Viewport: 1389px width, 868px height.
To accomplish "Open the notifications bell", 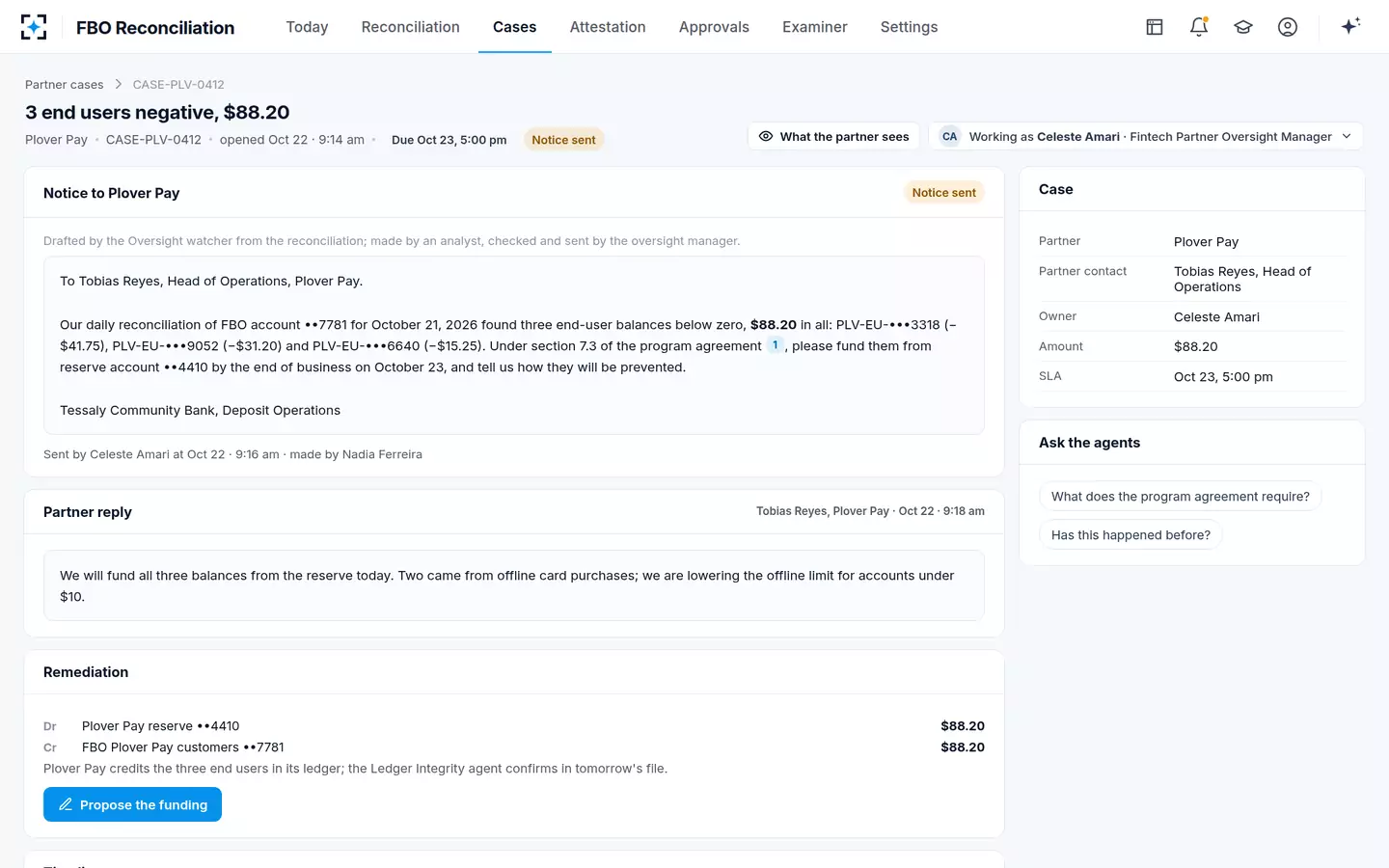I will (x=1199, y=27).
